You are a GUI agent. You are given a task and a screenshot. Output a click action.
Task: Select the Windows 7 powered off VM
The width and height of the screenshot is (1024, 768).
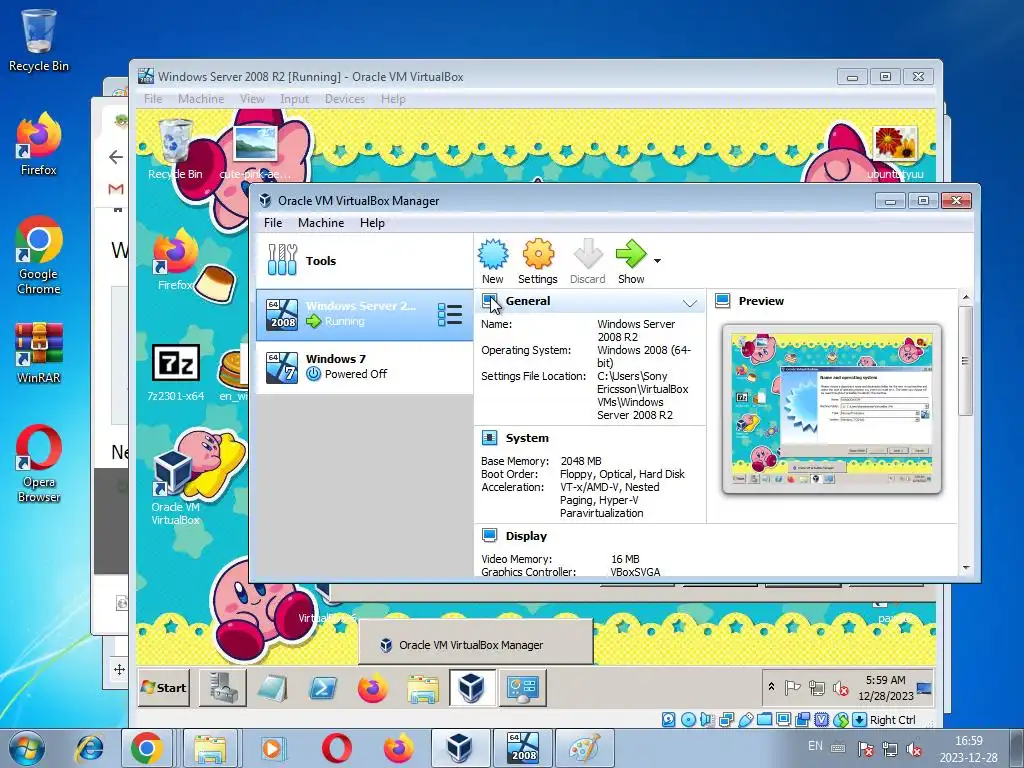[x=364, y=367]
